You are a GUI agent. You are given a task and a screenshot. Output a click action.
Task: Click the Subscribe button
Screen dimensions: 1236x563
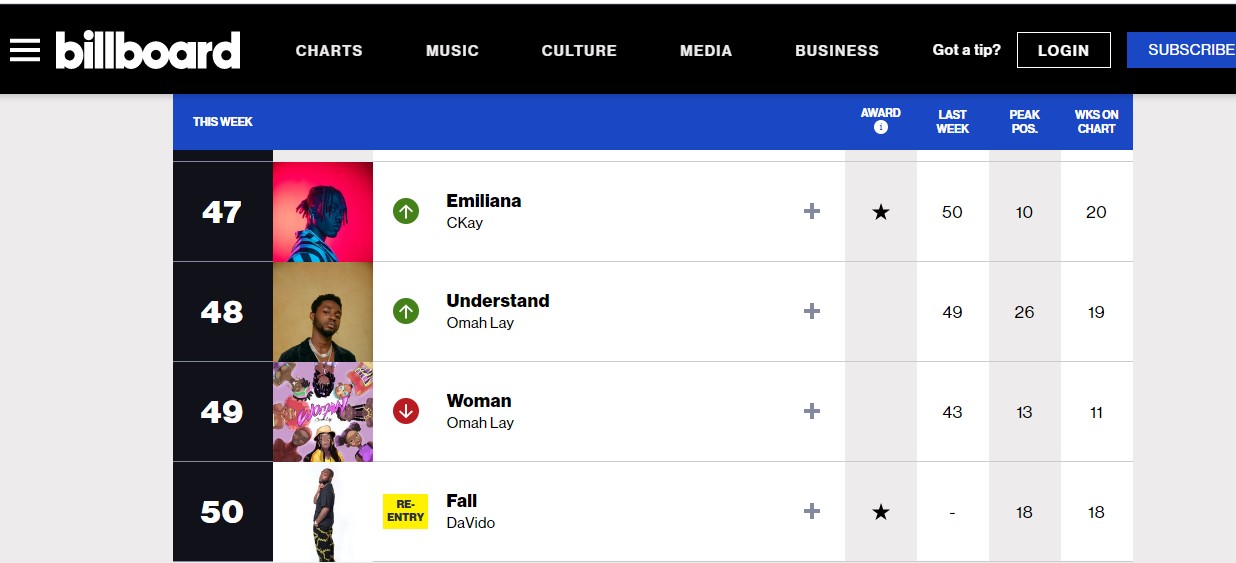1182,50
